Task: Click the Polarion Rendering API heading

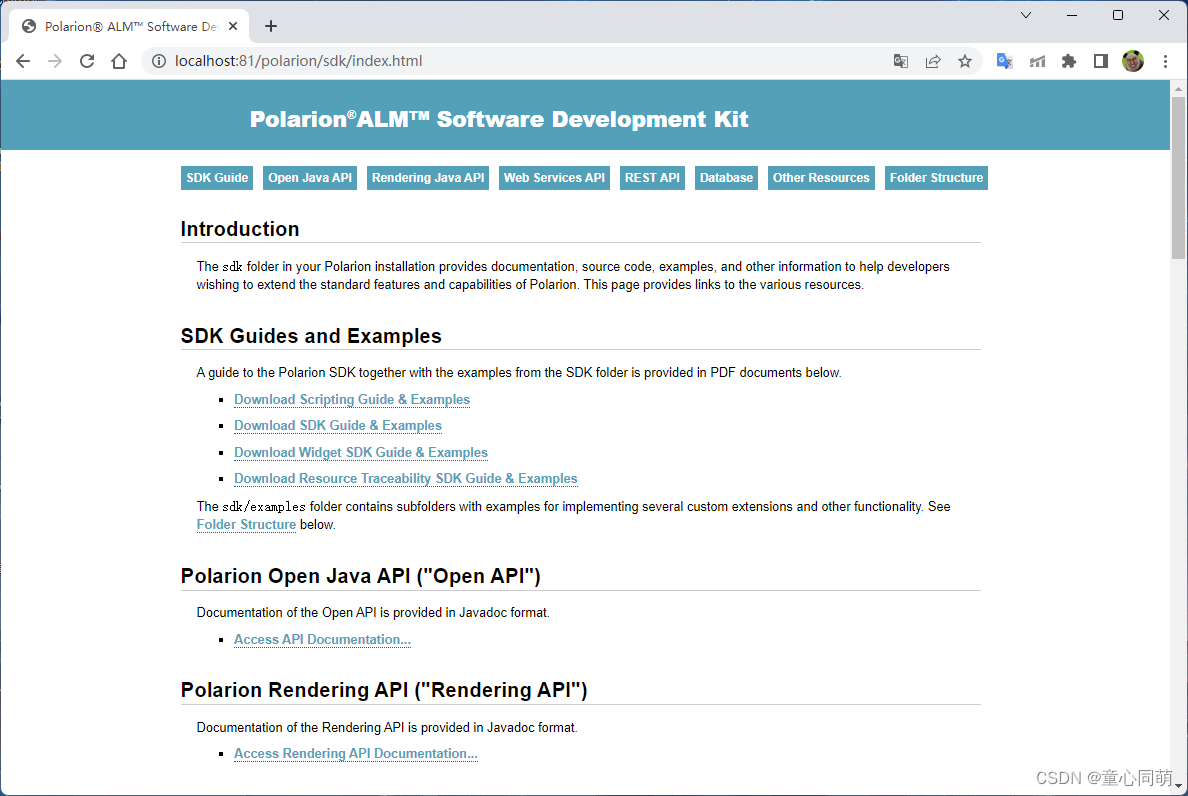Action: 384,690
